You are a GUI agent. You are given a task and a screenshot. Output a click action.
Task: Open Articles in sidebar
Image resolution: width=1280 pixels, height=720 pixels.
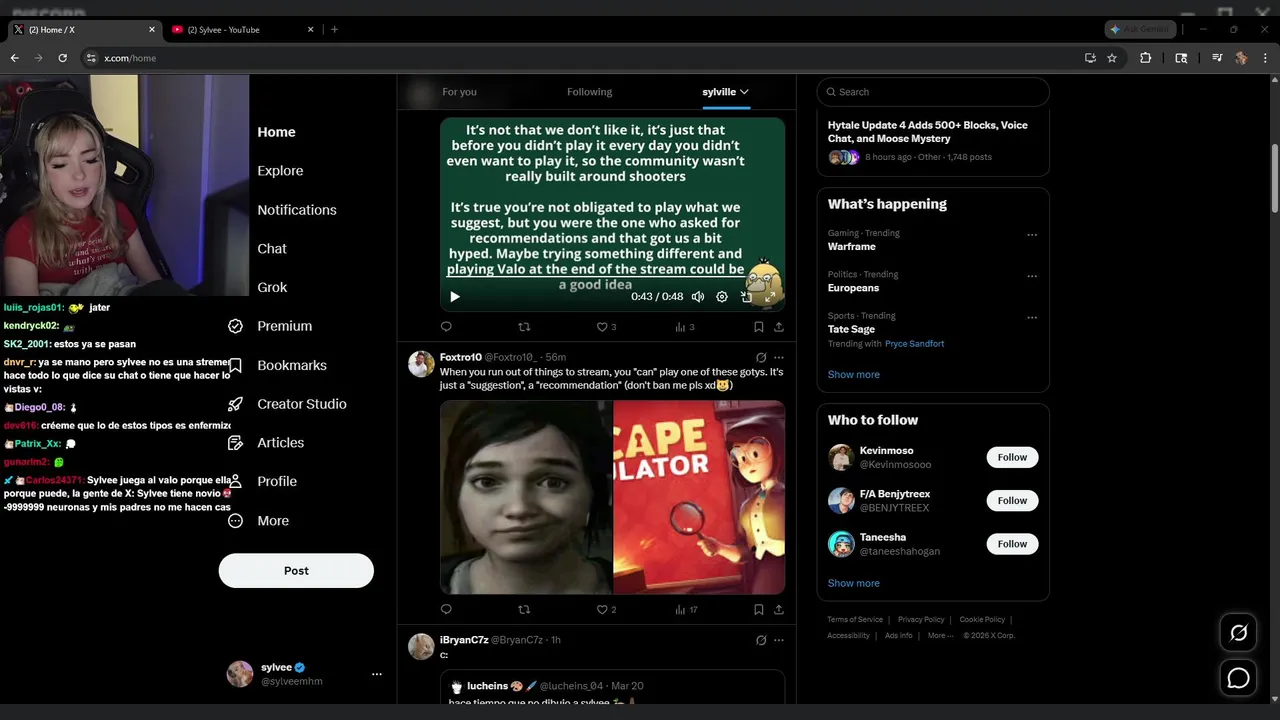(x=267, y=443)
